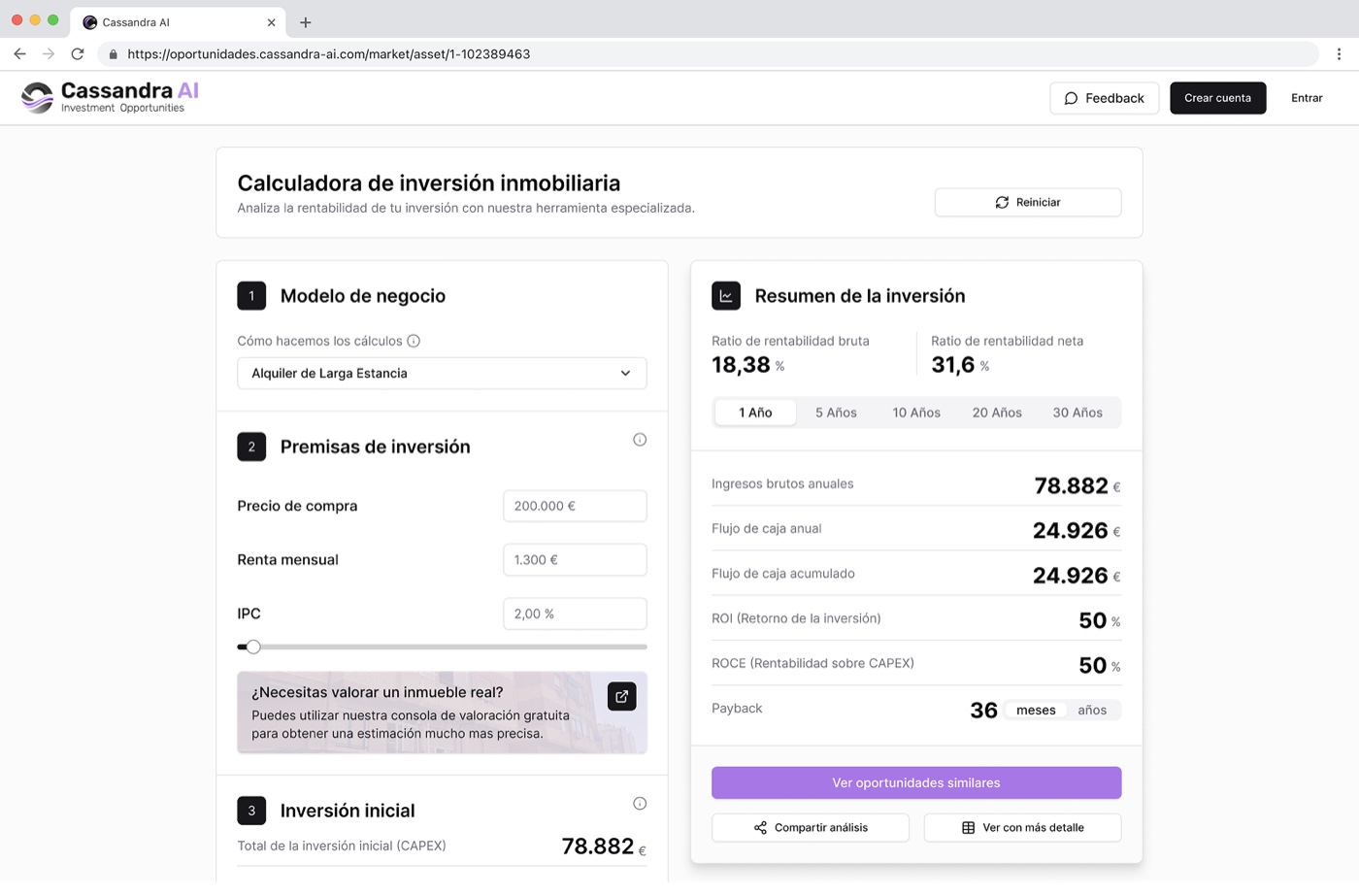1359x896 pixels.
Task: Switch to the 10 Años tab
Action: tap(916, 413)
